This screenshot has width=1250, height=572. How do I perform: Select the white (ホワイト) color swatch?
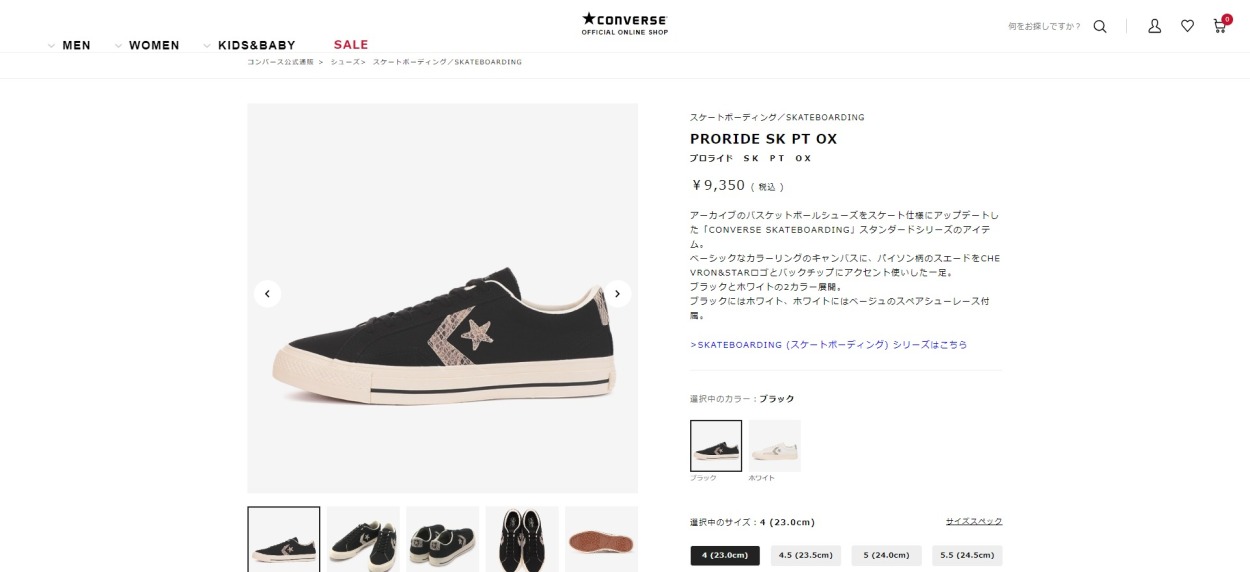[x=775, y=445]
